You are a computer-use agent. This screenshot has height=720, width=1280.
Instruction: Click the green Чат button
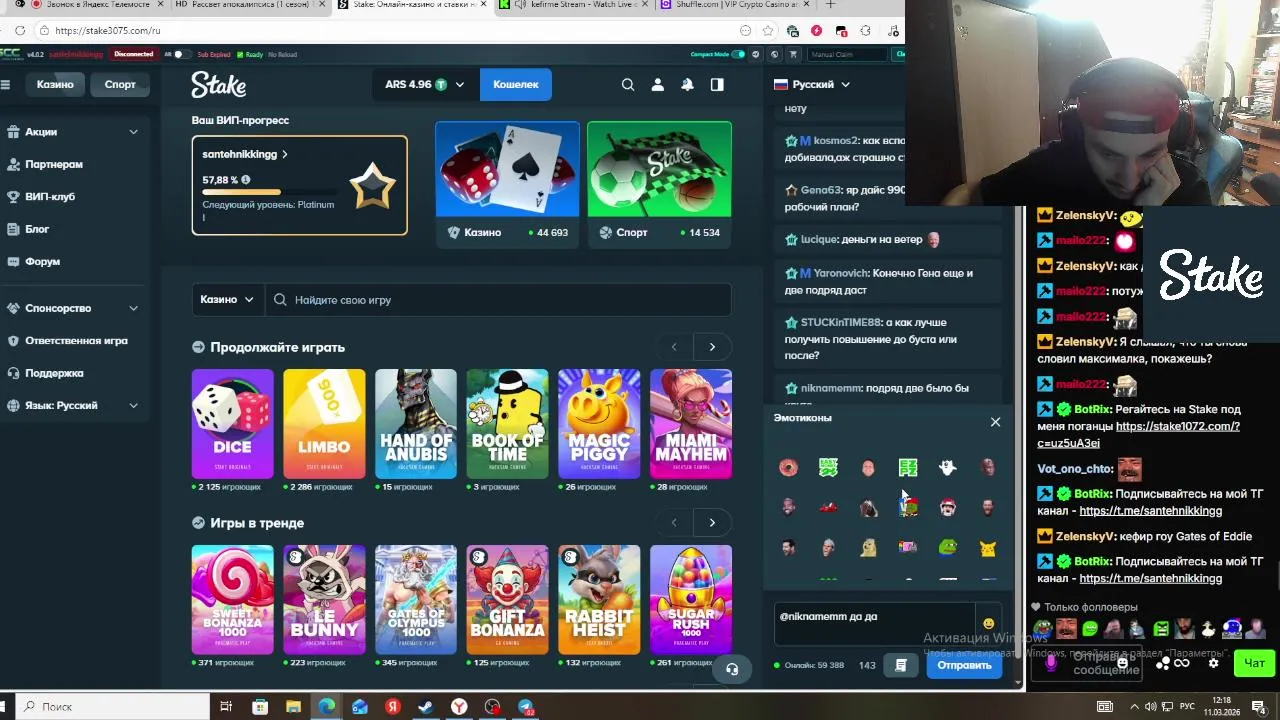(x=1254, y=663)
